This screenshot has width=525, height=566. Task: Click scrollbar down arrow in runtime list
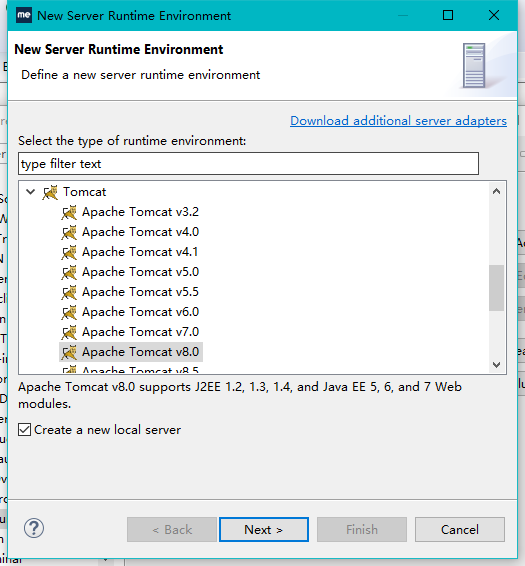(x=496, y=365)
